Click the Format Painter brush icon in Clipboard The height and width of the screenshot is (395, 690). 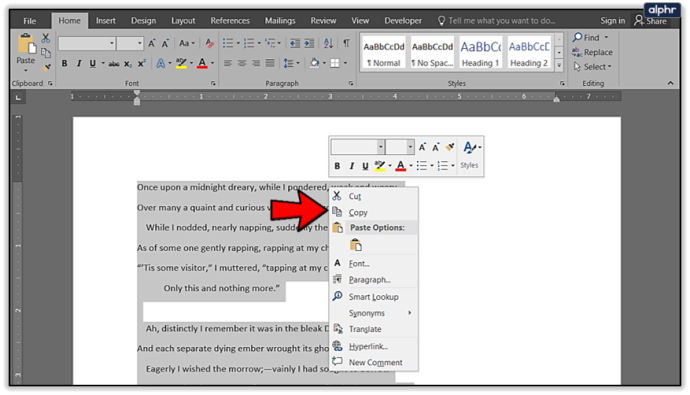pyautogui.click(x=46, y=67)
